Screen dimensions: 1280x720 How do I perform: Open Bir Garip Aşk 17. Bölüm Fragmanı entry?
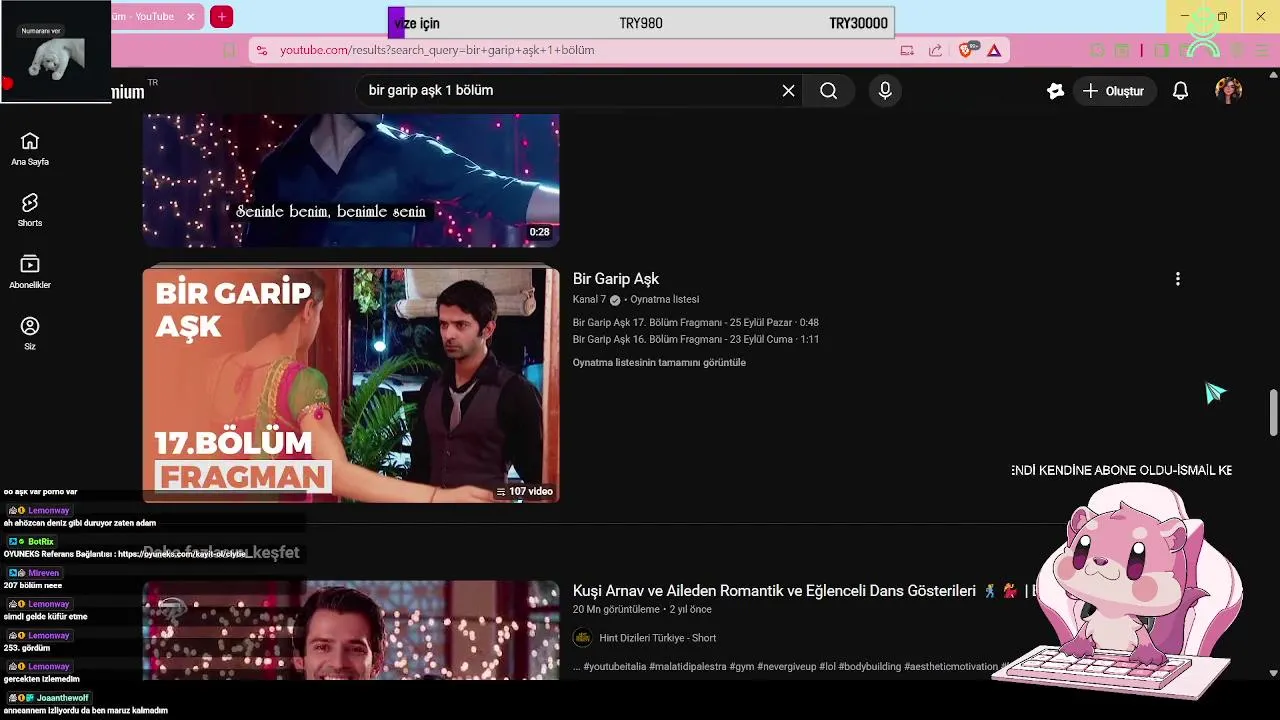(696, 323)
